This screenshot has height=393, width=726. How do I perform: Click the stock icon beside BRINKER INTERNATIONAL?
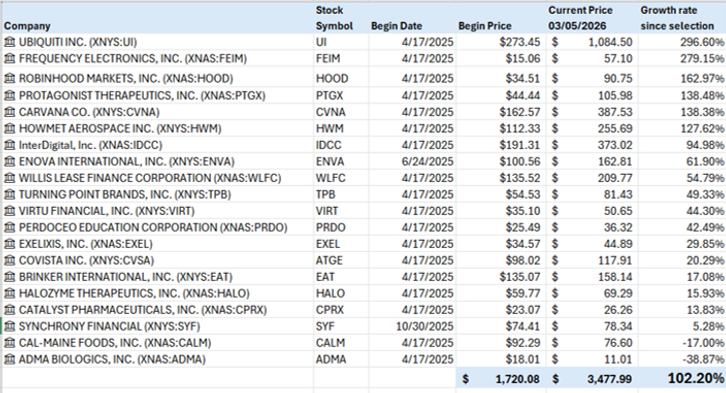pyautogui.click(x=9, y=277)
